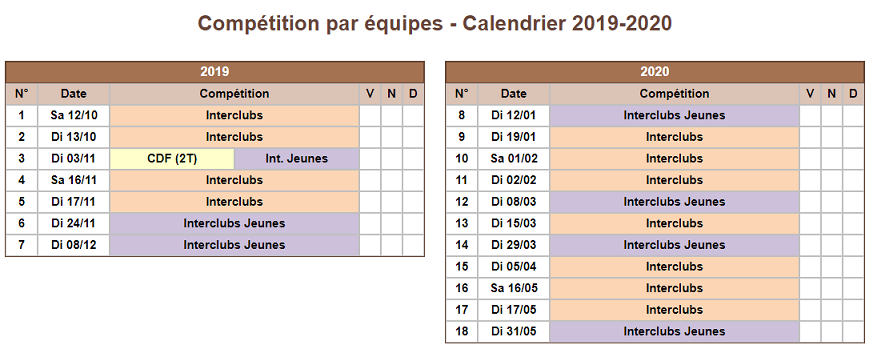Select Interclubs entry for Sa 01/02
The height and width of the screenshot is (361, 873).
click(x=674, y=159)
